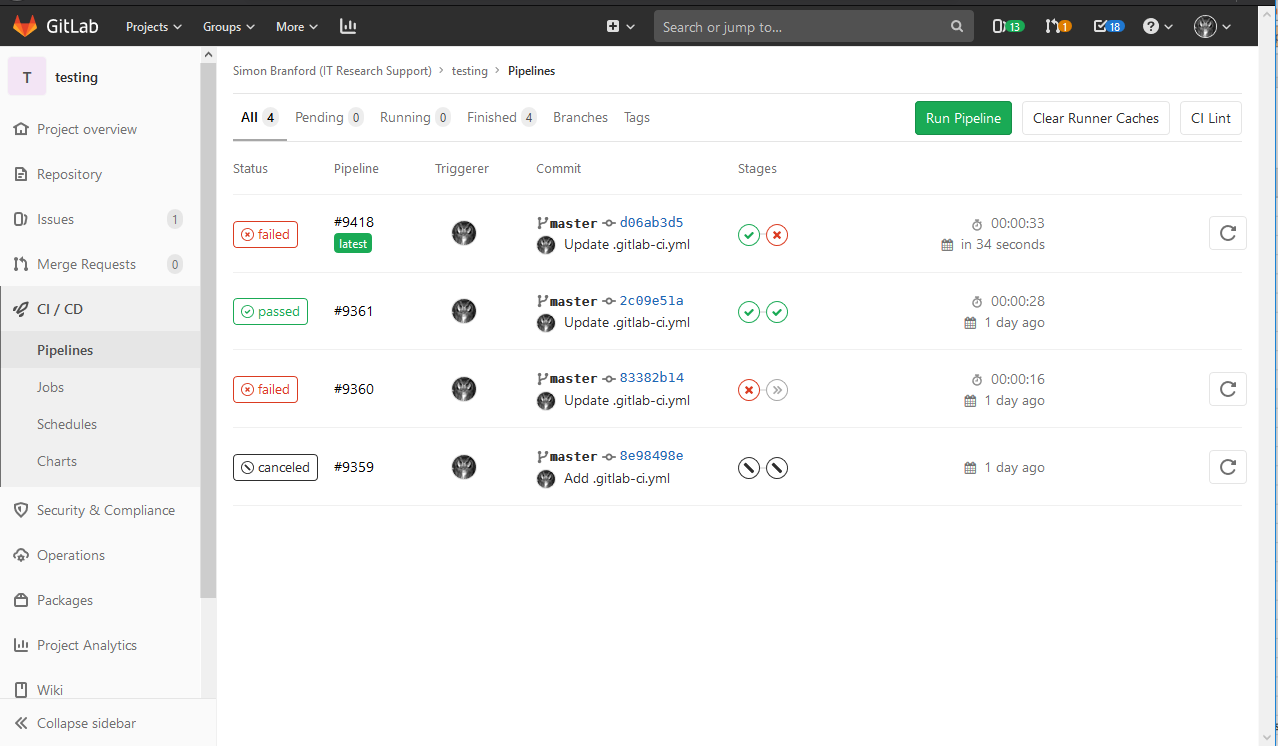Open the merge requests icon showing 1
Image resolution: width=1278 pixels, height=746 pixels.
1058,27
